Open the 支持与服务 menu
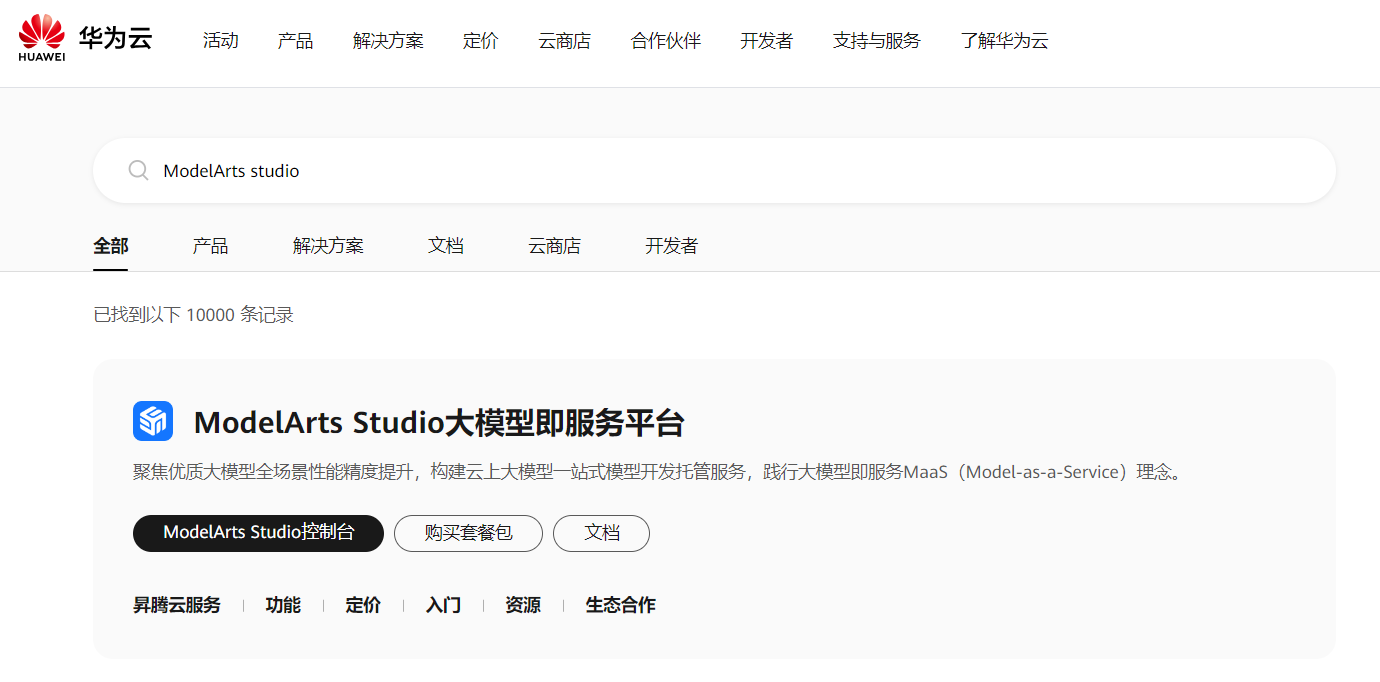Screen dimensions: 1380x682 [877, 41]
